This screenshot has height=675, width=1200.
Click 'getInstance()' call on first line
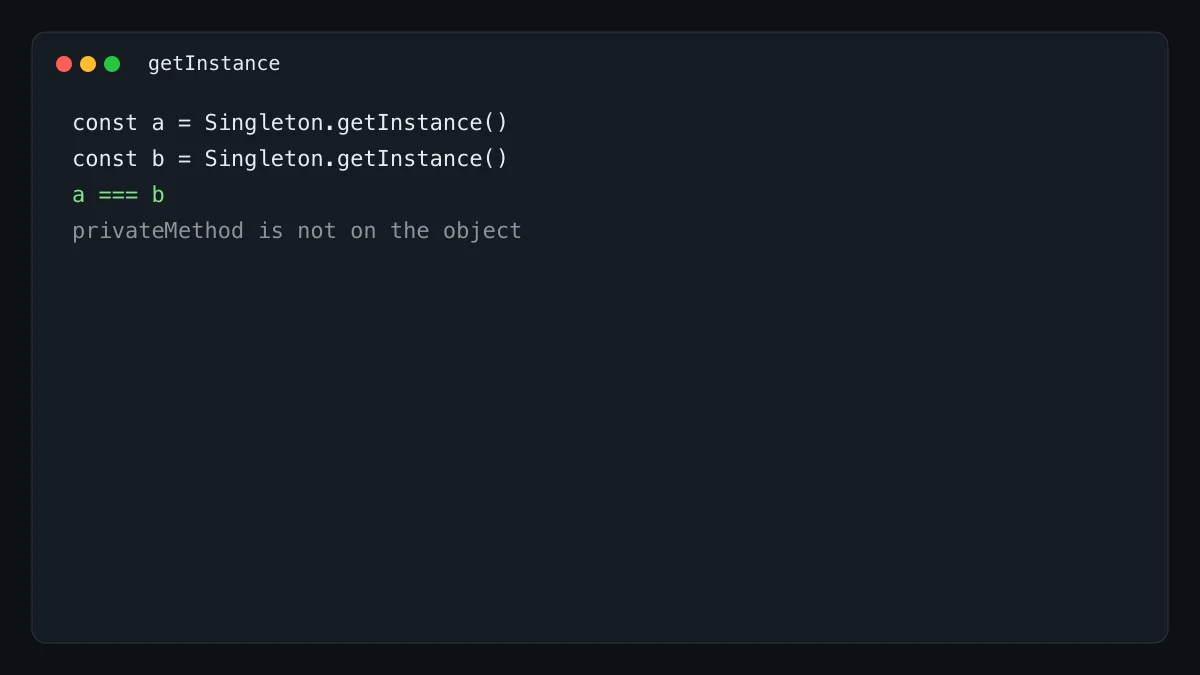423,123
